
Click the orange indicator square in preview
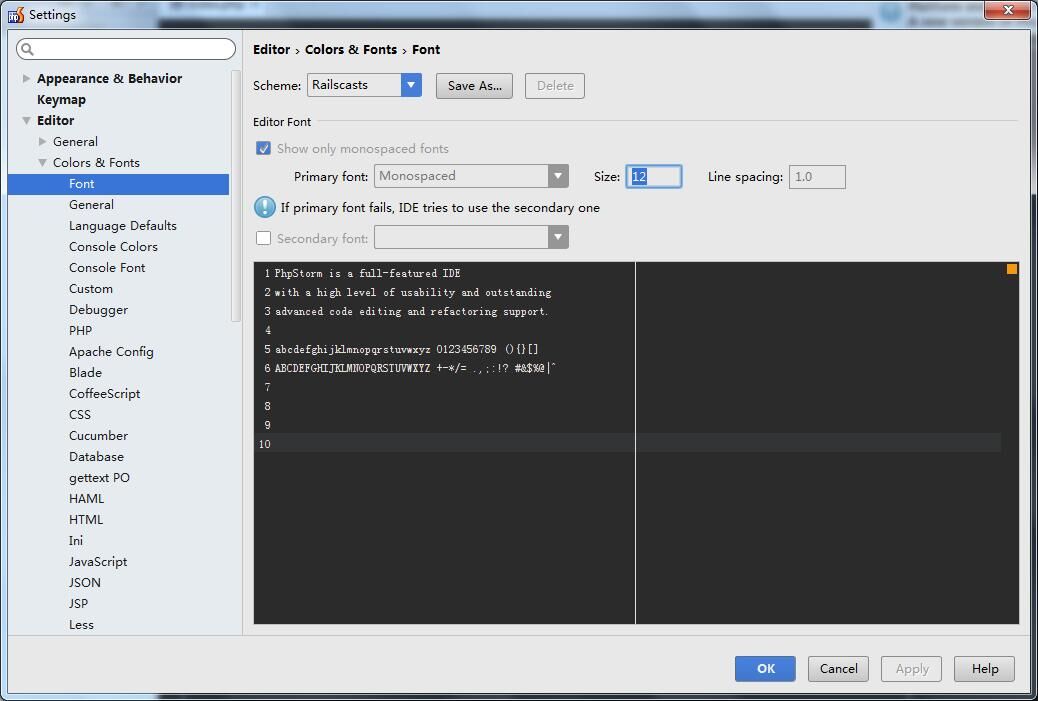[x=1012, y=269]
